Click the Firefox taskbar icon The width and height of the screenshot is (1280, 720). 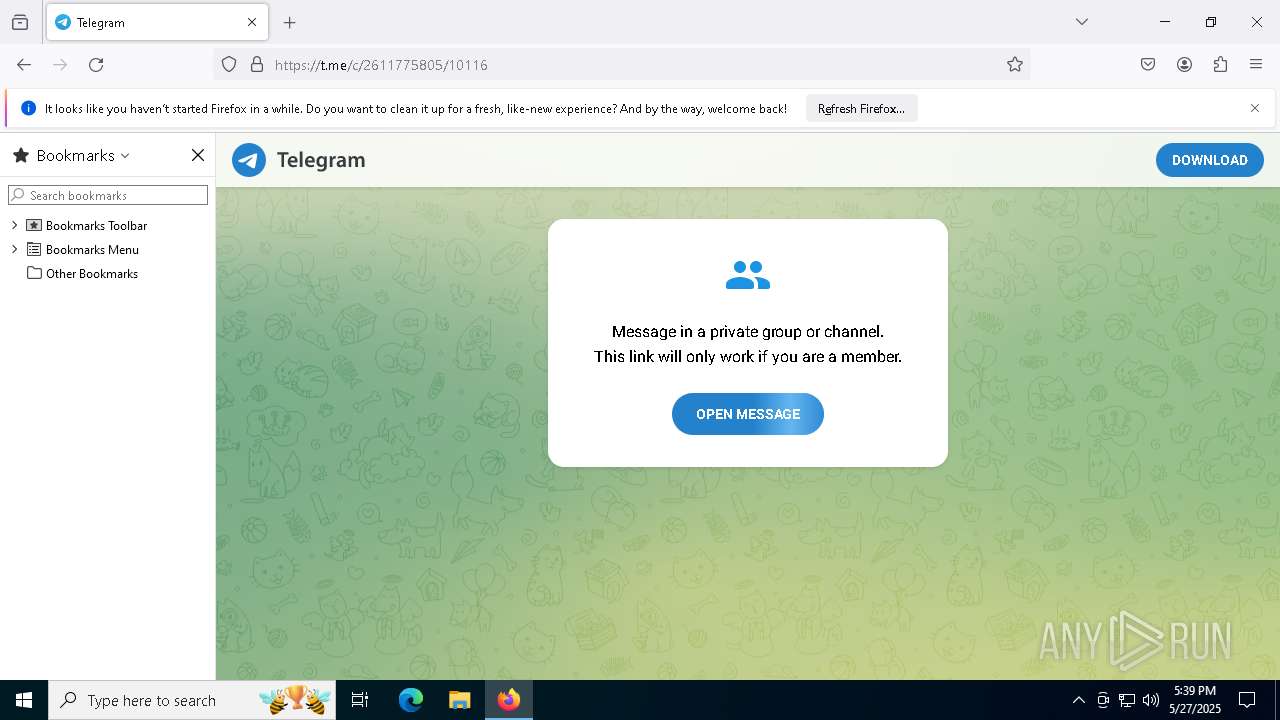[x=509, y=700]
